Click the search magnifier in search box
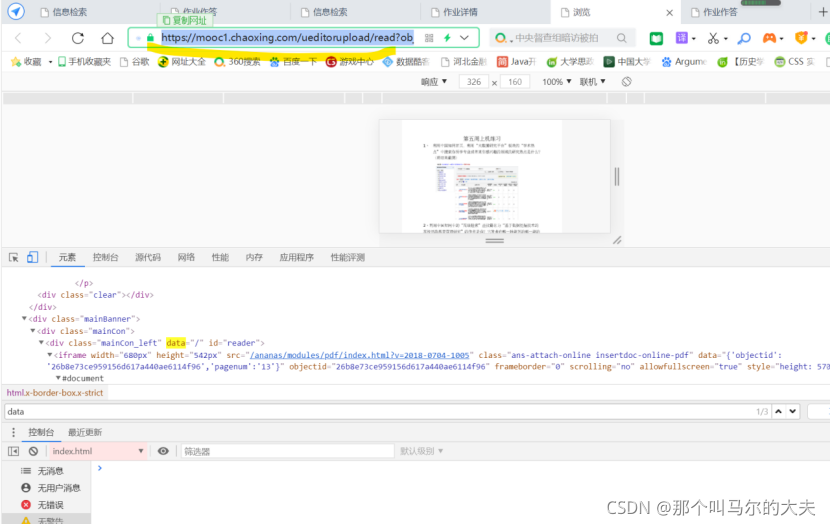This screenshot has height=525, width=831. point(622,38)
